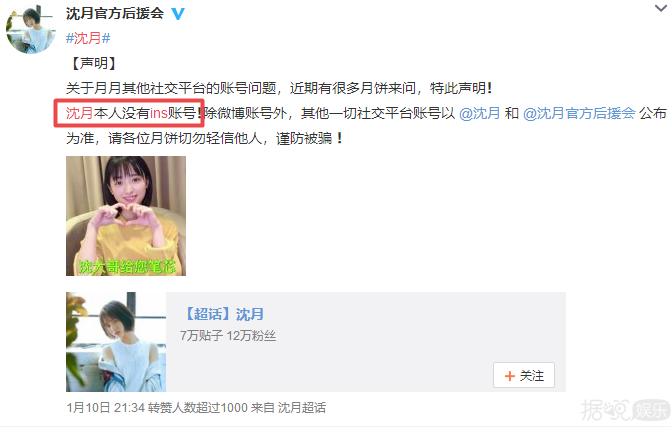Click the blue verified V badge
The width and height of the screenshot is (671, 430).
point(178,14)
